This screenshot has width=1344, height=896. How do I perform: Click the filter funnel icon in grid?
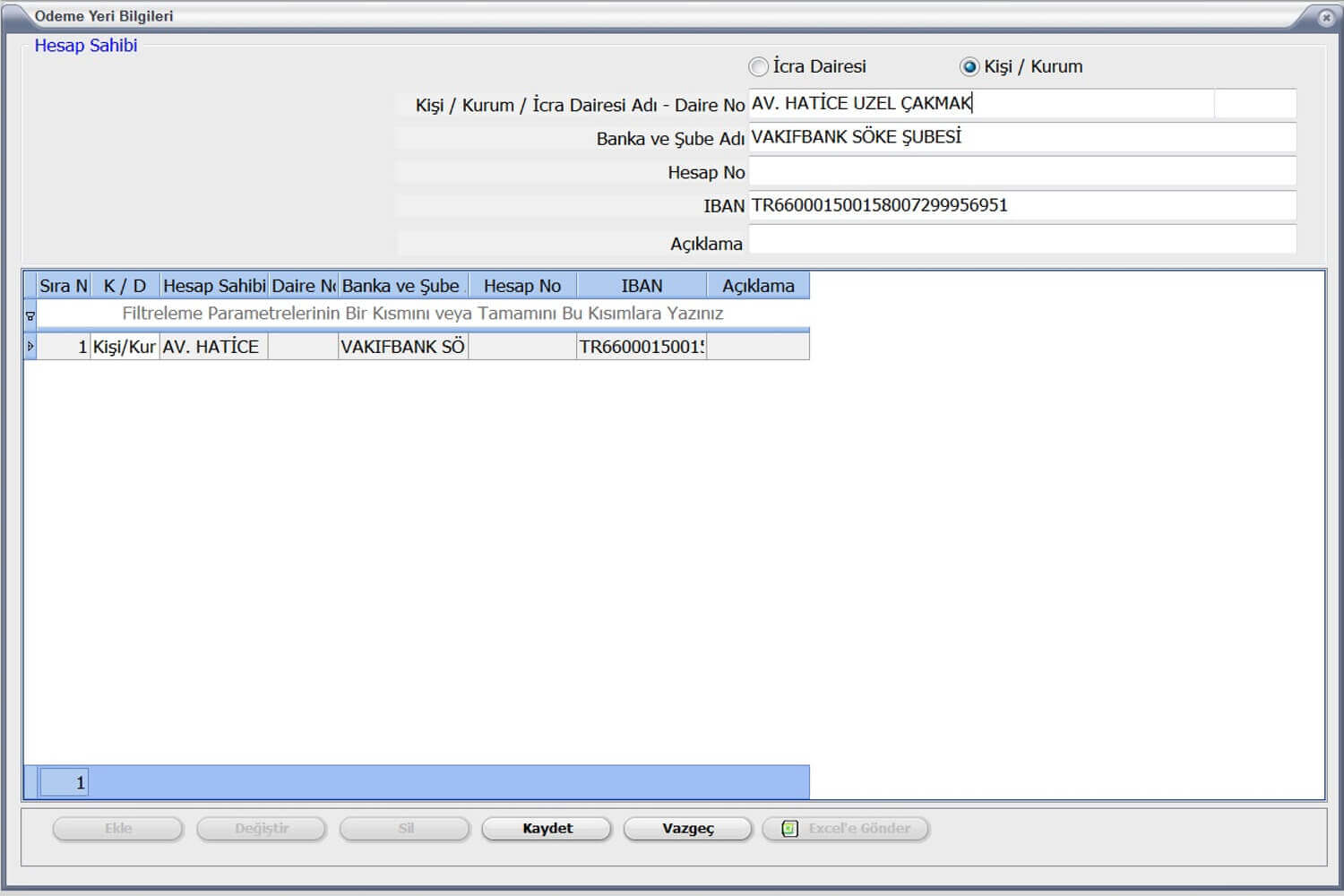(x=30, y=315)
